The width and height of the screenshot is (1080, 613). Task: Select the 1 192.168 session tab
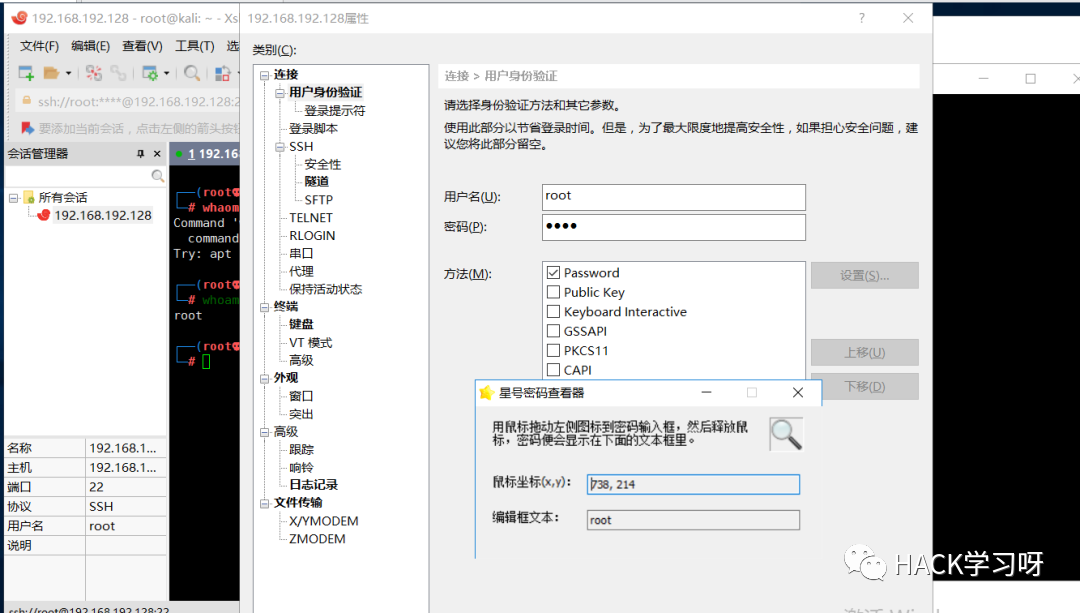tap(205, 154)
